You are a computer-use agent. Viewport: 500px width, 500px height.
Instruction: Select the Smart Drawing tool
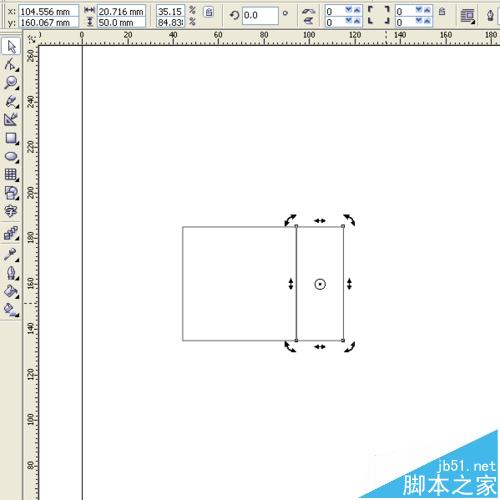11,119
